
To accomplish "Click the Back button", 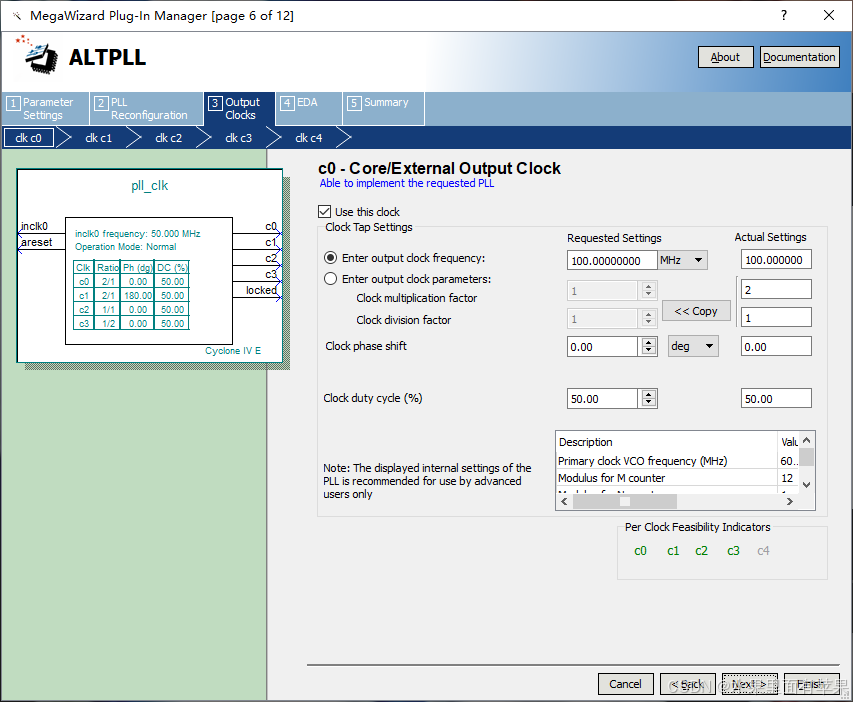I will tap(688, 684).
